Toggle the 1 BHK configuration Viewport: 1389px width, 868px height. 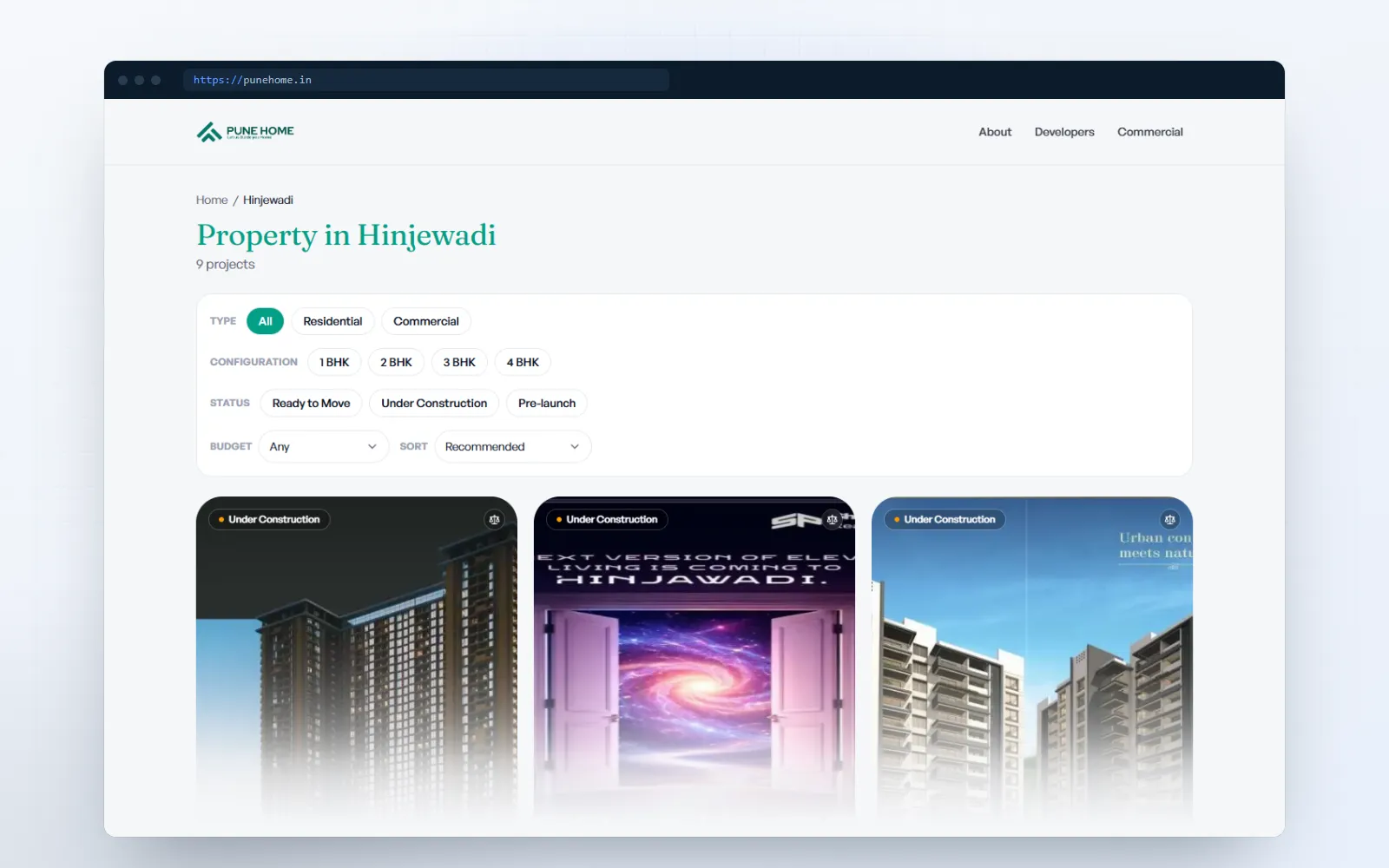pyautogui.click(x=334, y=362)
